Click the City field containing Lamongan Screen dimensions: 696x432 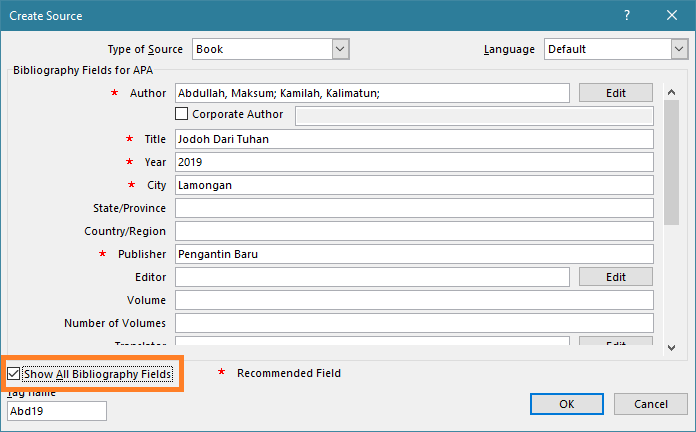[x=414, y=185]
